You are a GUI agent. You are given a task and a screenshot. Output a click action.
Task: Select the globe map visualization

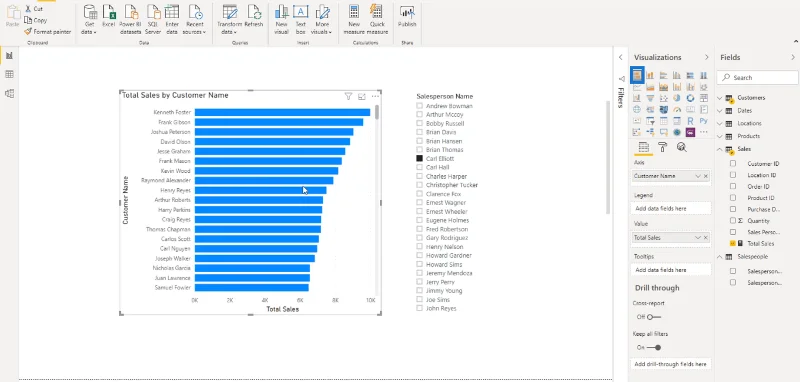(637, 109)
